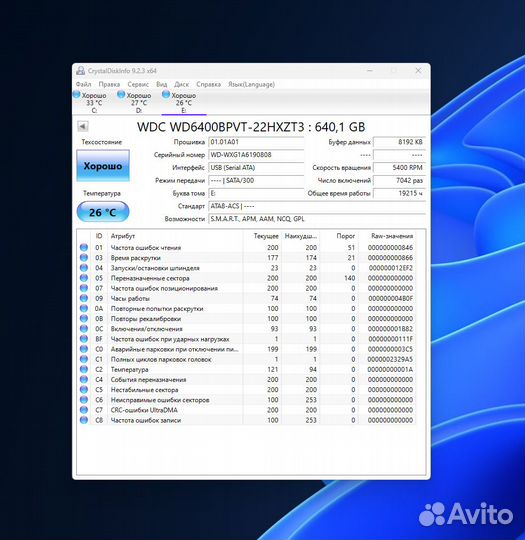Click the rotation speed value 5400 RPM
Viewport: 525px width, 540px height.
pos(399,168)
